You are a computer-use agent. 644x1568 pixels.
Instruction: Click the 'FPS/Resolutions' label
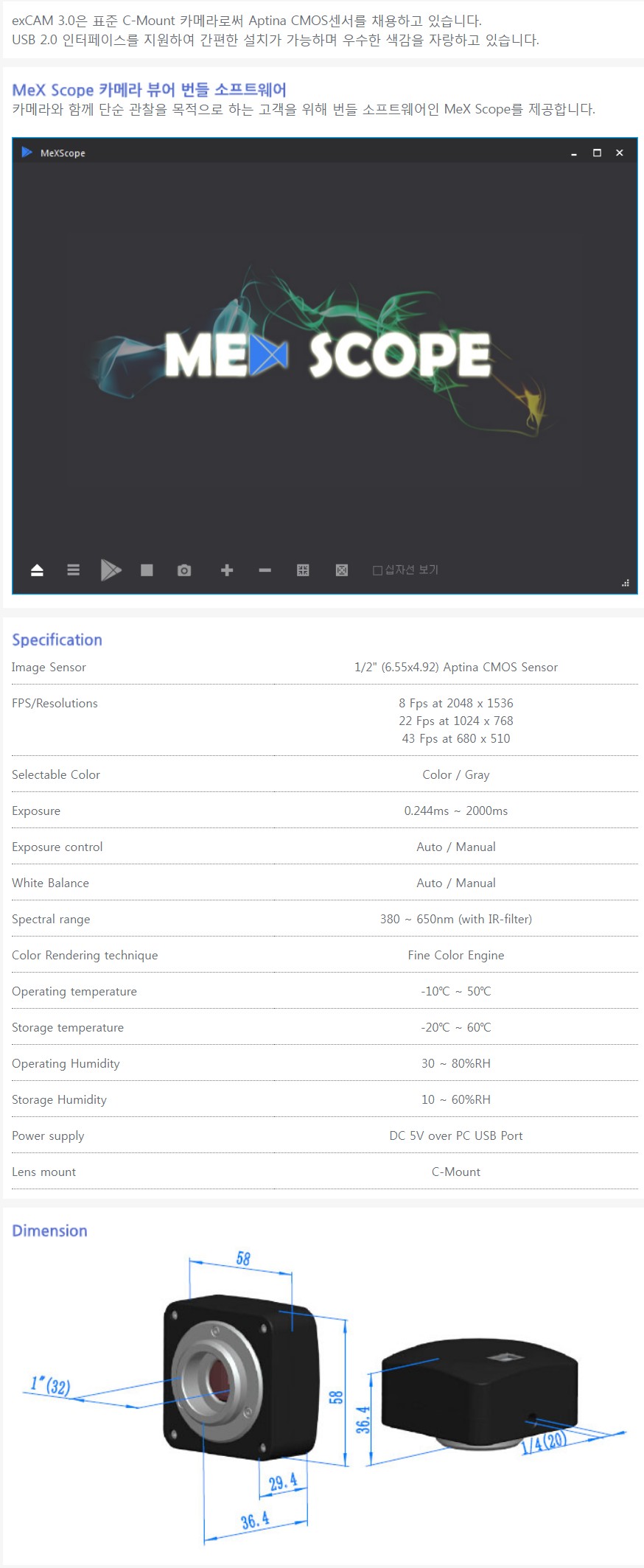click(55, 703)
